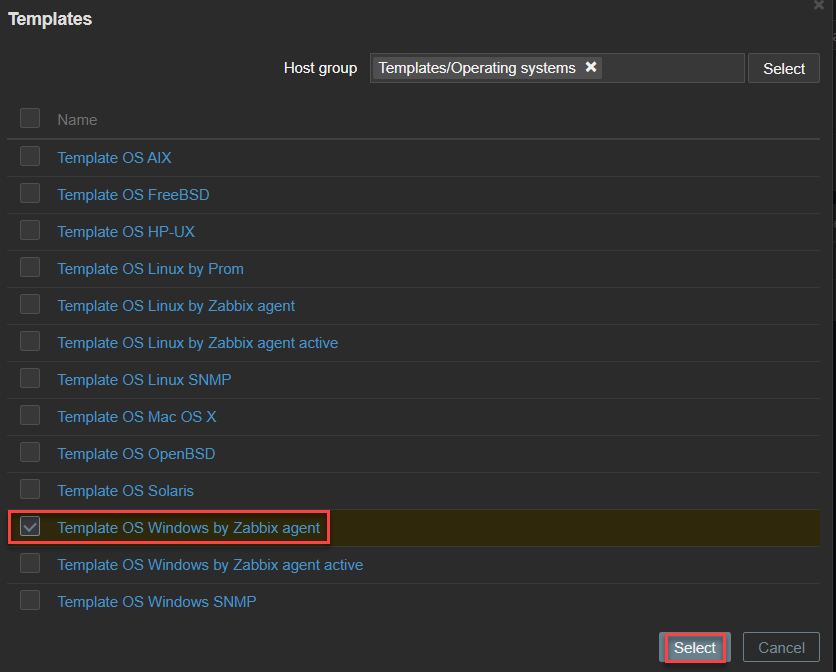Check the Template OS Linux by Zabbix agent checkbox
Image resolution: width=836 pixels, height=672 pixels.
point(29,303)
